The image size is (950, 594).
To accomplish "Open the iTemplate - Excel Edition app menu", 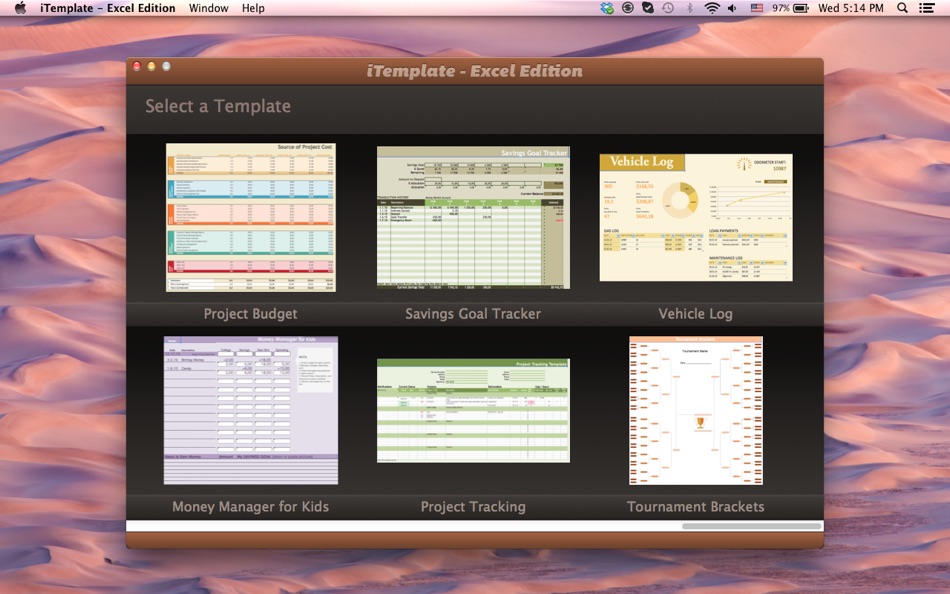I will point(107,8).
